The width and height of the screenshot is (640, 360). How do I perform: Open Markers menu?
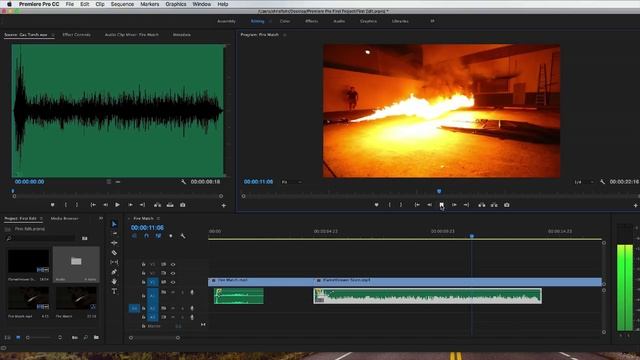pyautogui.click(x=150, y=4)
